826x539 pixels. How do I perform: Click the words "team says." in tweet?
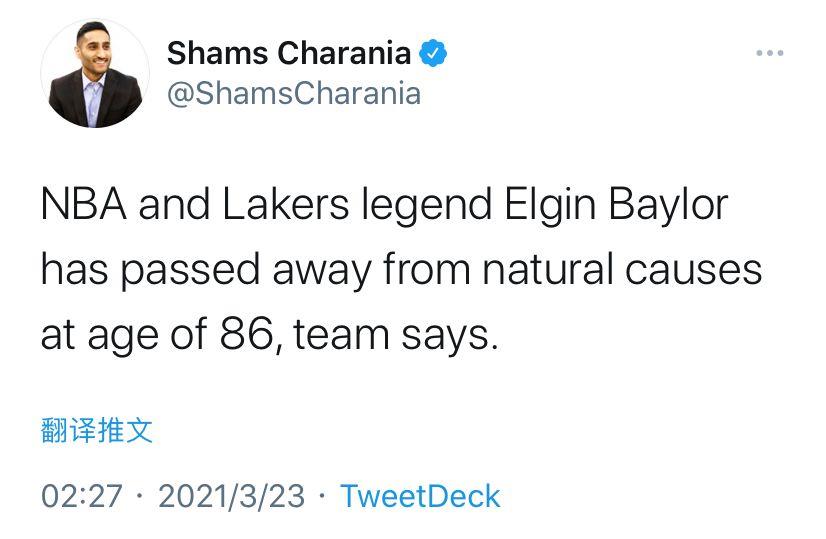395,335
